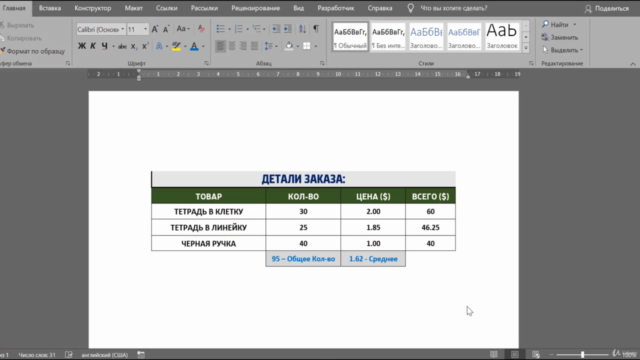The height and width of the screenshot is (360, 640).
Task: Click Replace (Заменить)
Action: coord(560,38)
